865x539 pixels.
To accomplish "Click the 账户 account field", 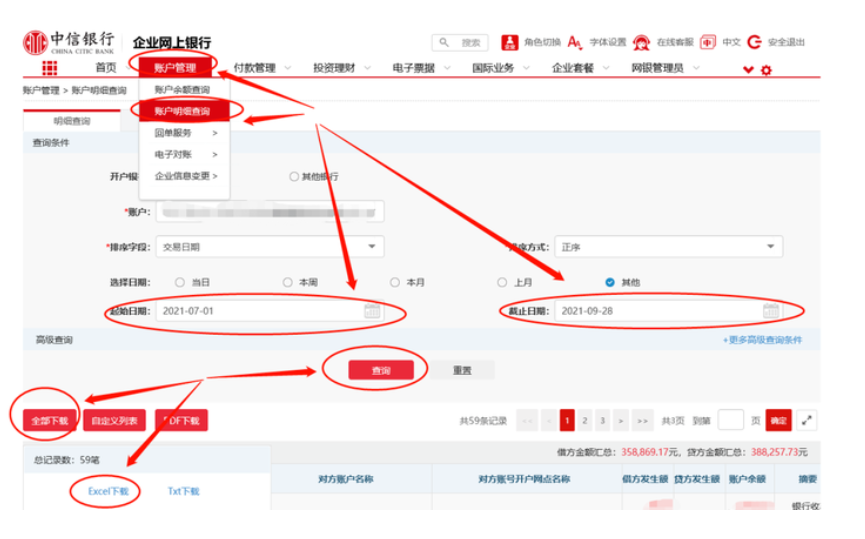I will pos(270,212).
